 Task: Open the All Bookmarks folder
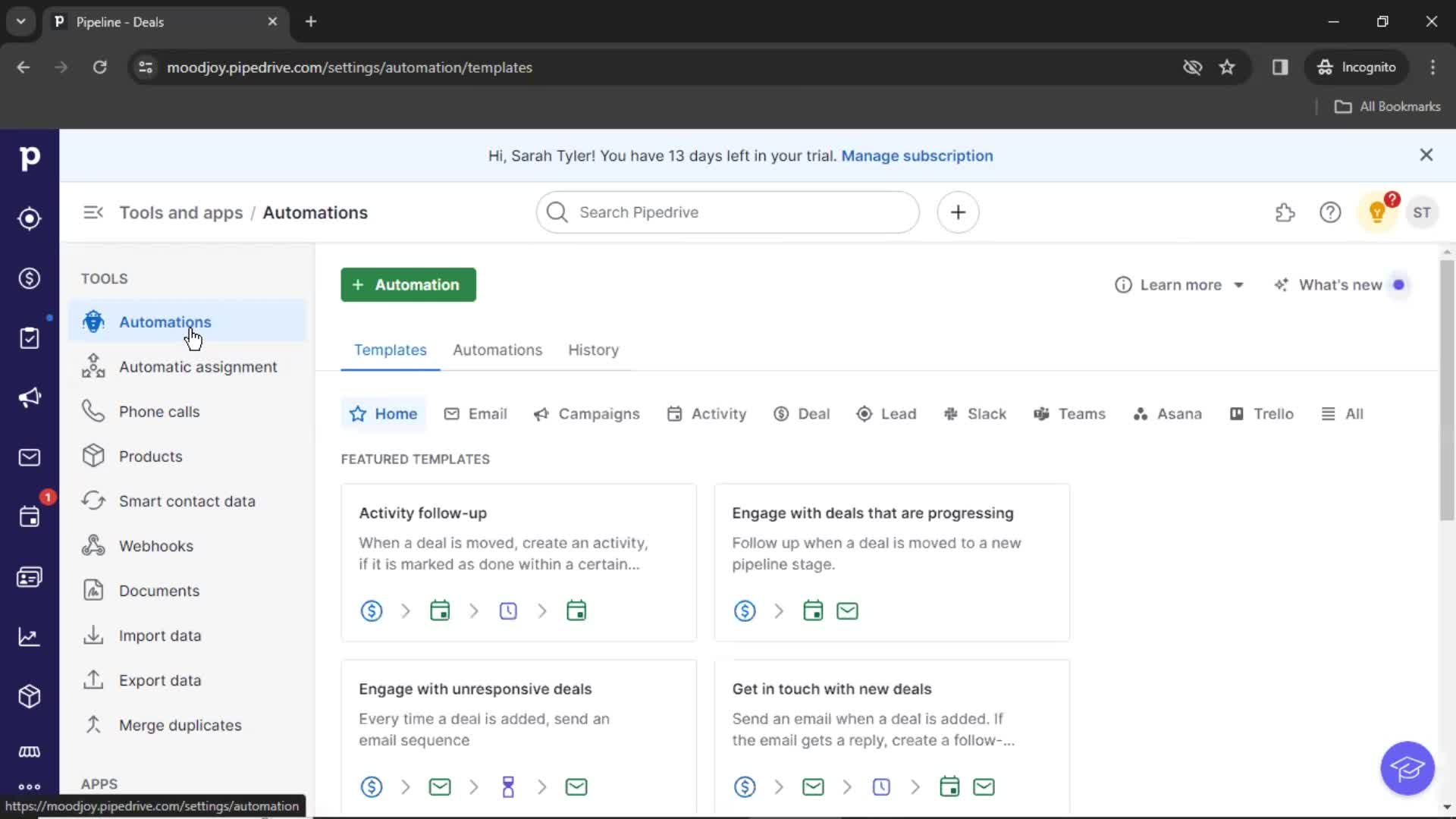1387,107
